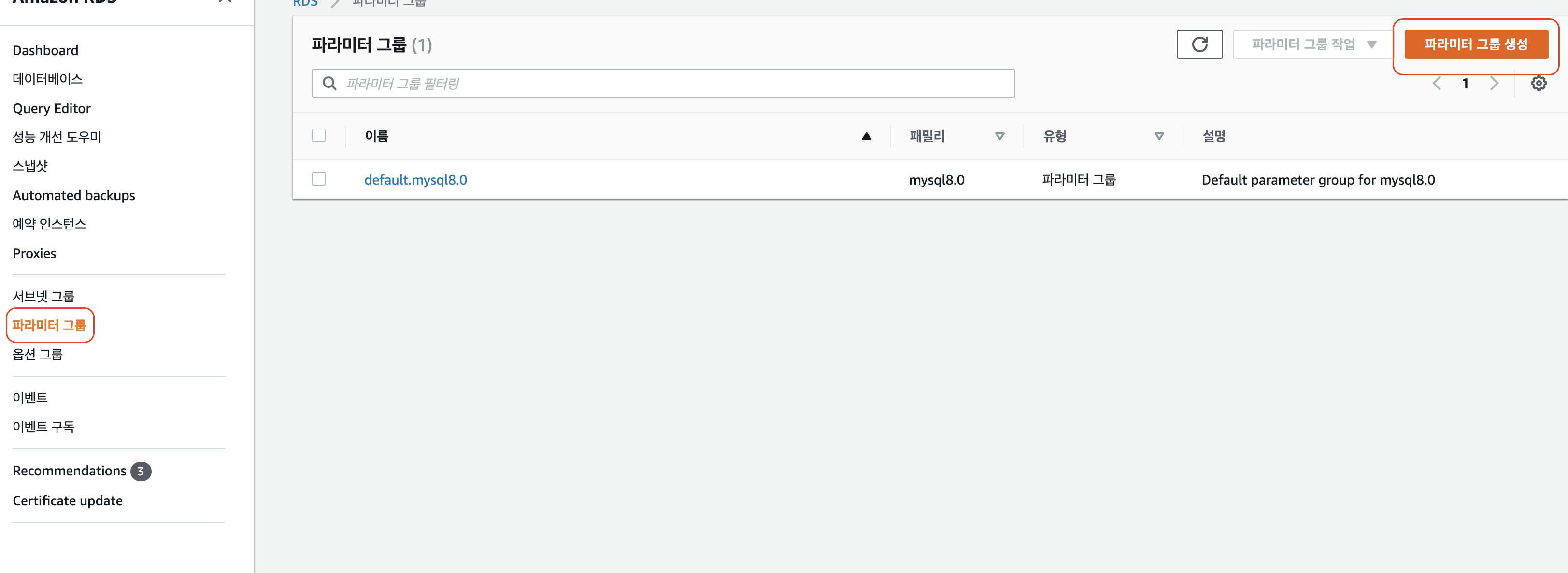Collapse the Amazon RDS navigation sidebar
Image resolution: width=1568 pixels, height=573 pixels.
(225, 1)
